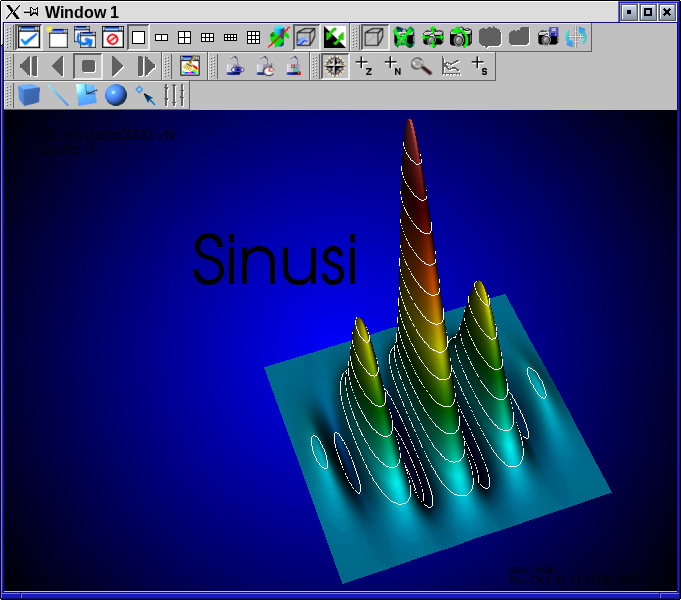Toggle the lock view icon

click(235, 67)
